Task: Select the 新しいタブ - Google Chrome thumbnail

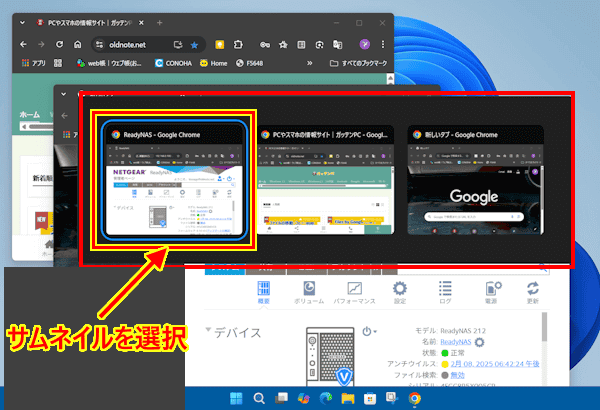Action: (x=475, y=180)
